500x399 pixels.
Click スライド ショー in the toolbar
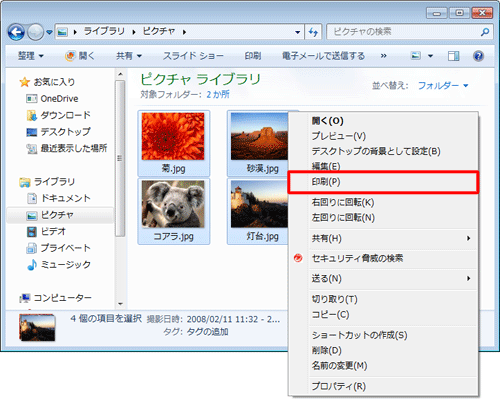pyautogui.click(x=193, y=56)
